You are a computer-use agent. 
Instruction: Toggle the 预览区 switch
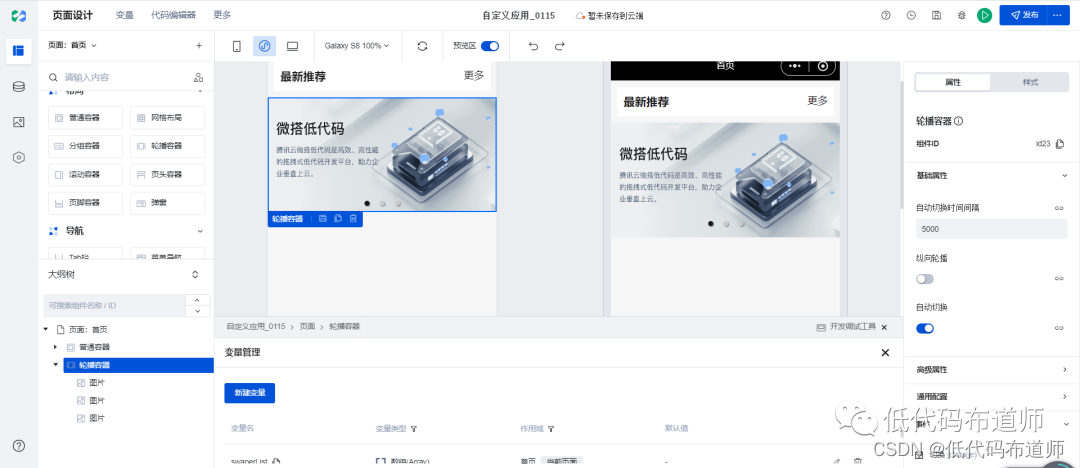(x=490, y=46)
